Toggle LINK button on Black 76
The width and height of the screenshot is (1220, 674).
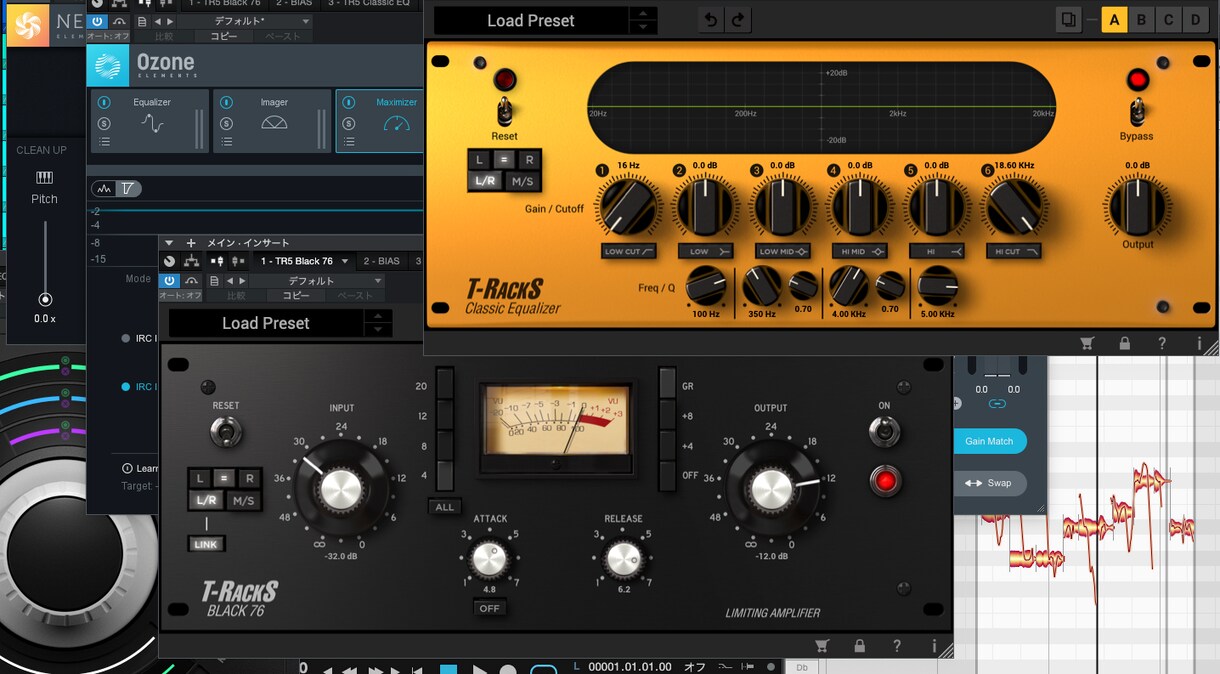click(206, 544)
